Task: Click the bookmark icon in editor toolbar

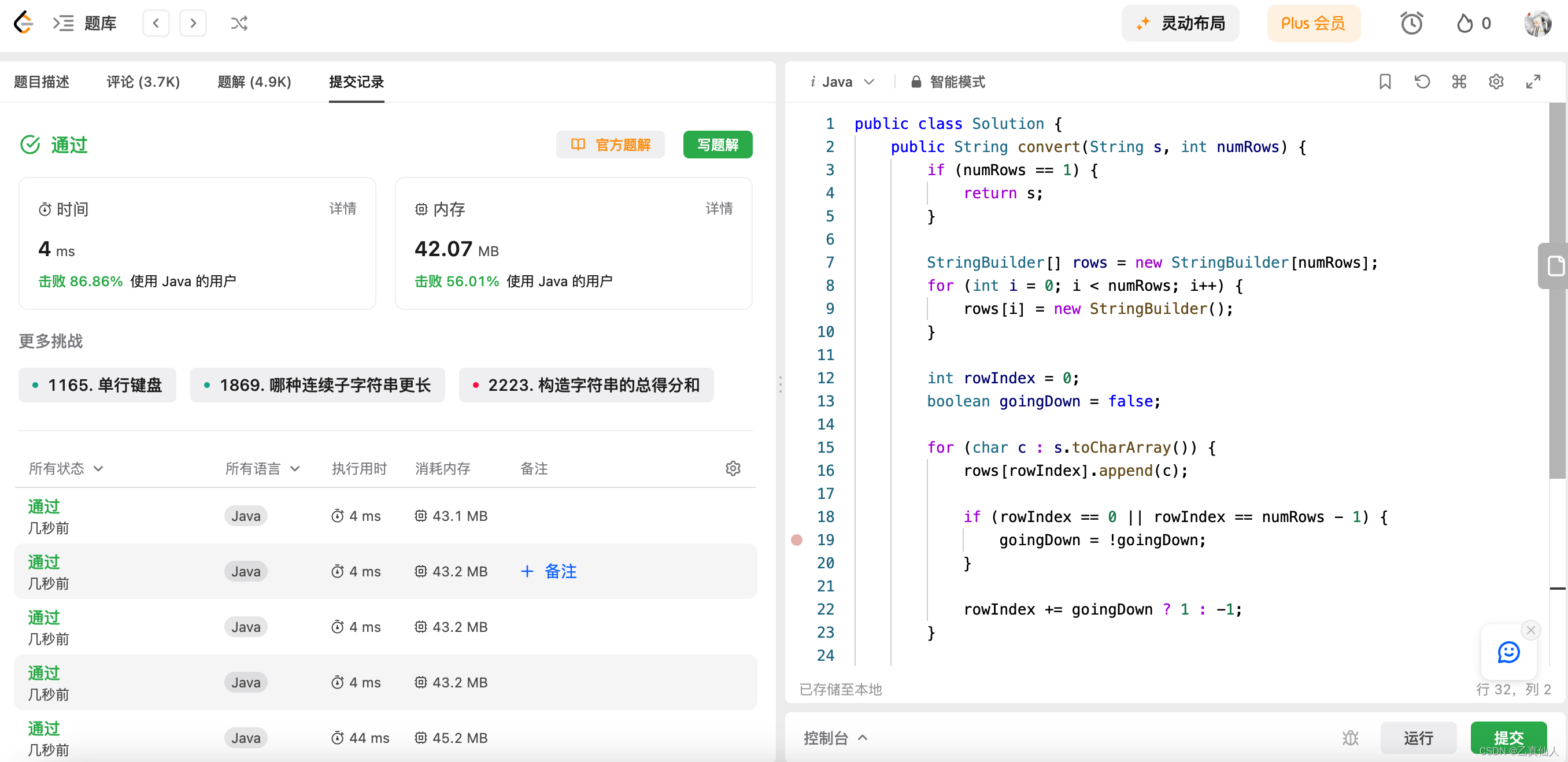Action: click(x=1385, y=82)
